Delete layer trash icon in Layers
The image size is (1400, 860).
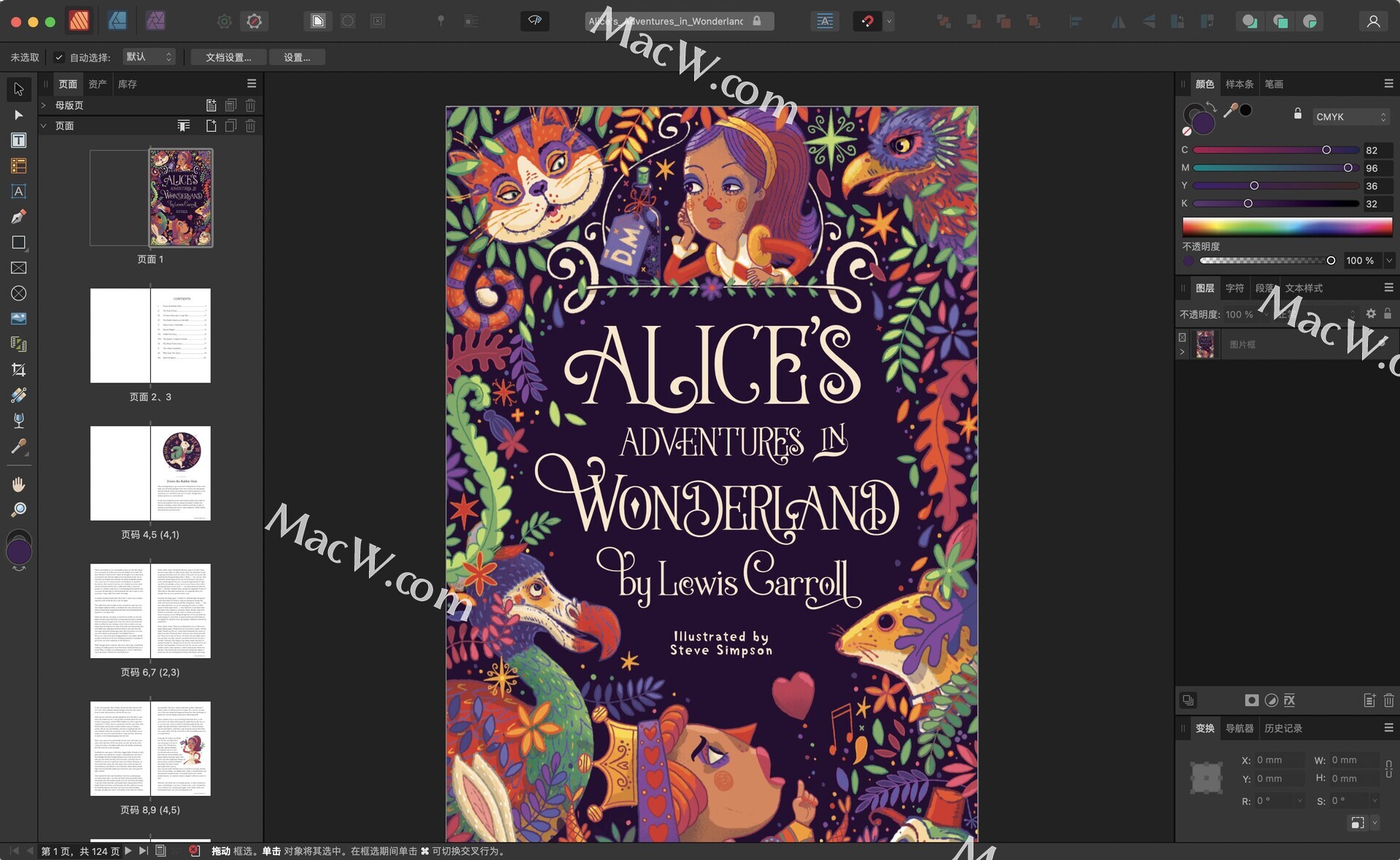pyautogui.click(x=1388, y=700)
